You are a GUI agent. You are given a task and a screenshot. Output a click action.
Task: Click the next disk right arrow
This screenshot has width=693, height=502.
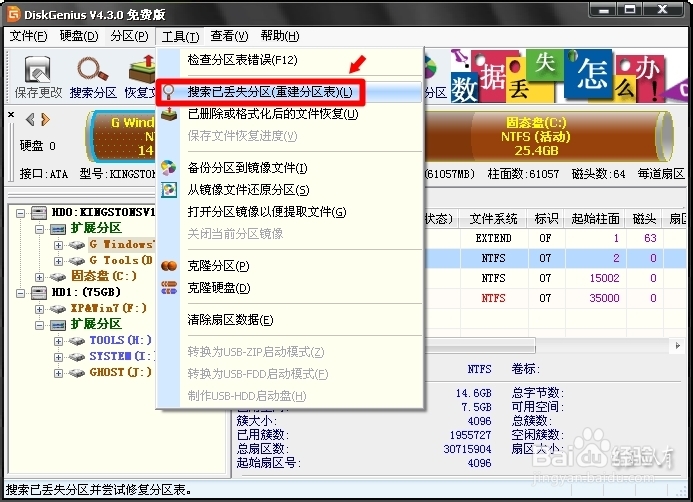coord(46,119)
